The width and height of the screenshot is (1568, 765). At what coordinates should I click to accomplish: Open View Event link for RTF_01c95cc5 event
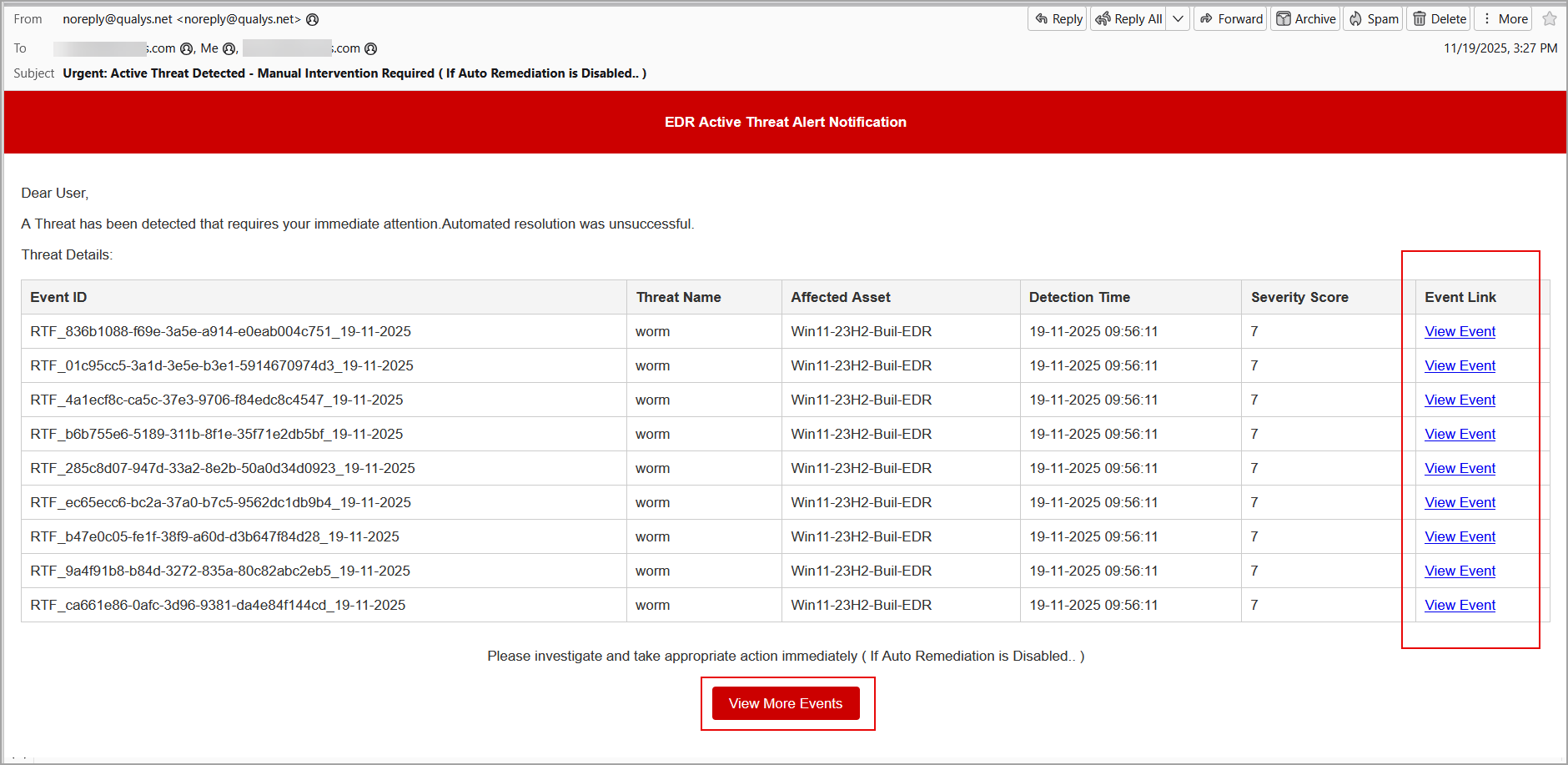tap(1460, 366)
